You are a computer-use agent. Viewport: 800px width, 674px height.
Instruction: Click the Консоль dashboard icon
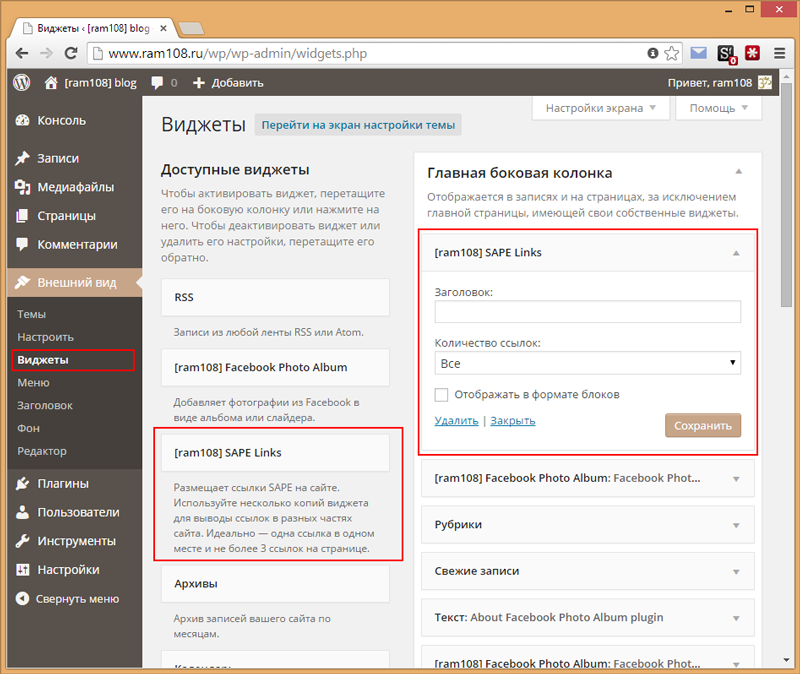click(22, 120)
